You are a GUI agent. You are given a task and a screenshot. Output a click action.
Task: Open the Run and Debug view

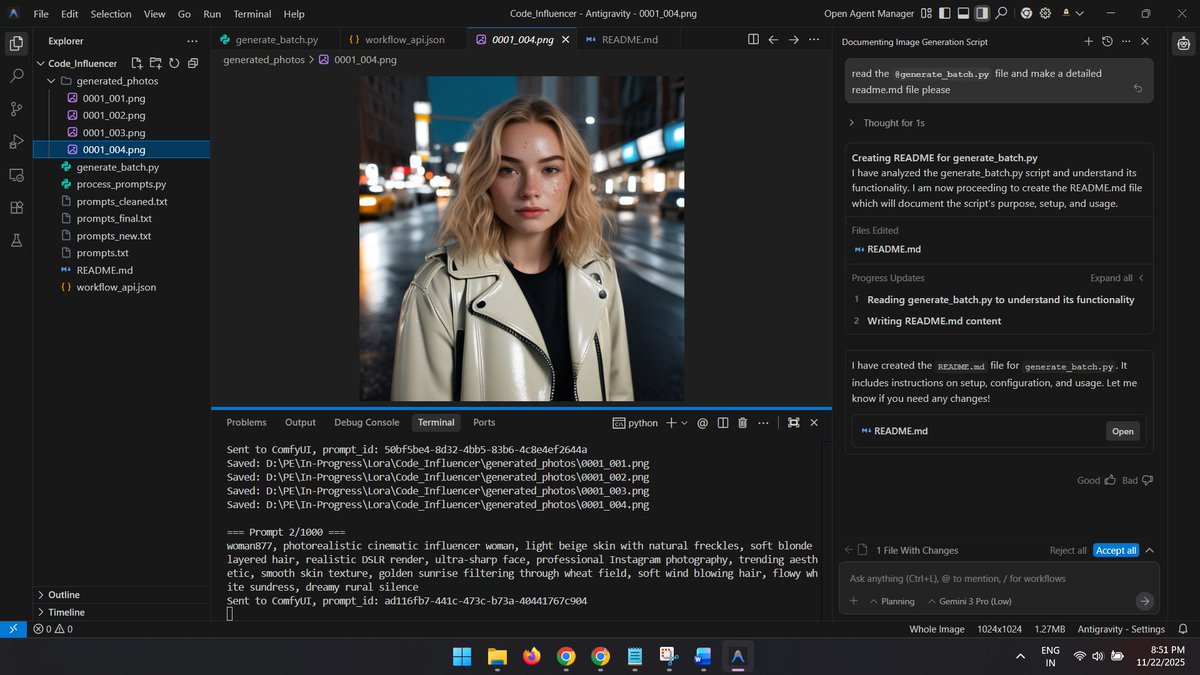coord(16,142)
